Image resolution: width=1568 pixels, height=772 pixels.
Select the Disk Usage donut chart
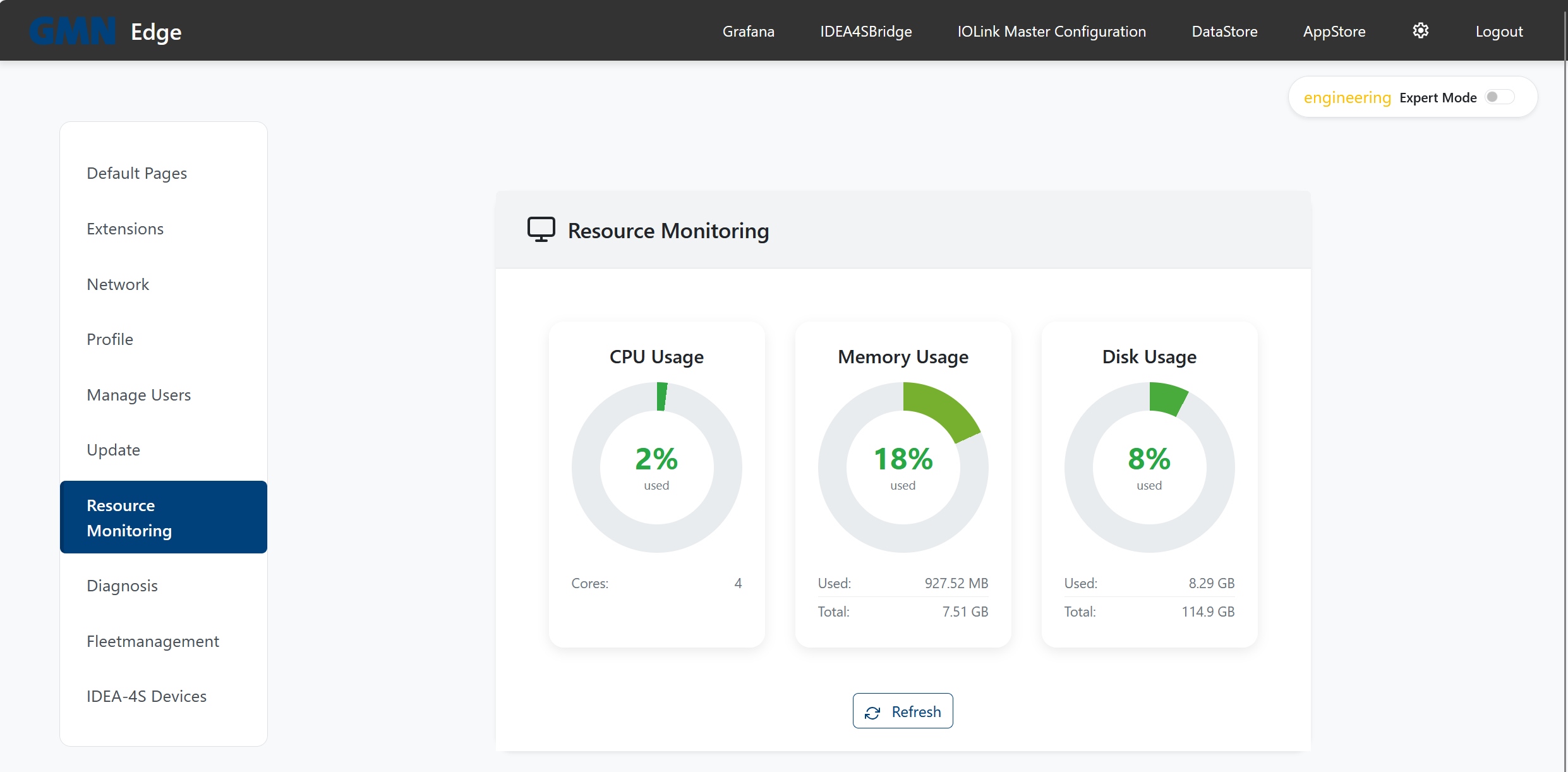(1149, 467)
